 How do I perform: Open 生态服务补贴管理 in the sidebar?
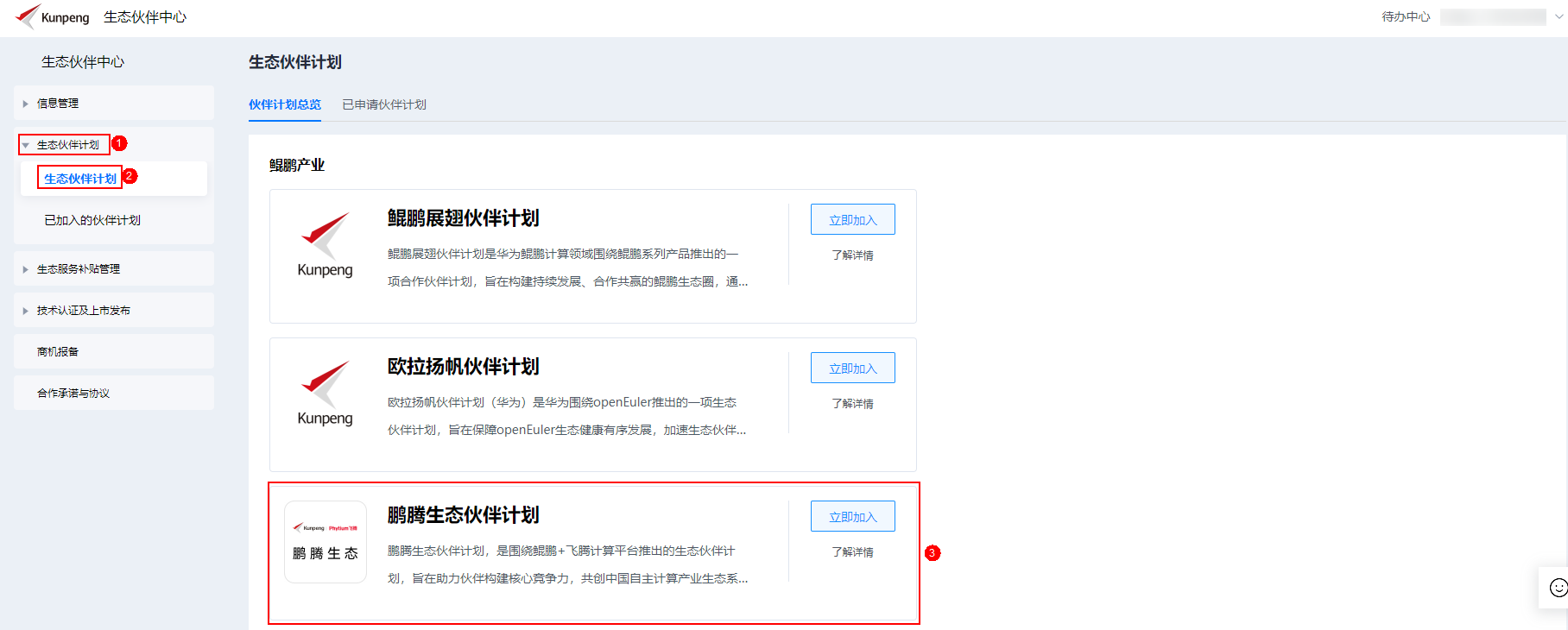point(114,268)
